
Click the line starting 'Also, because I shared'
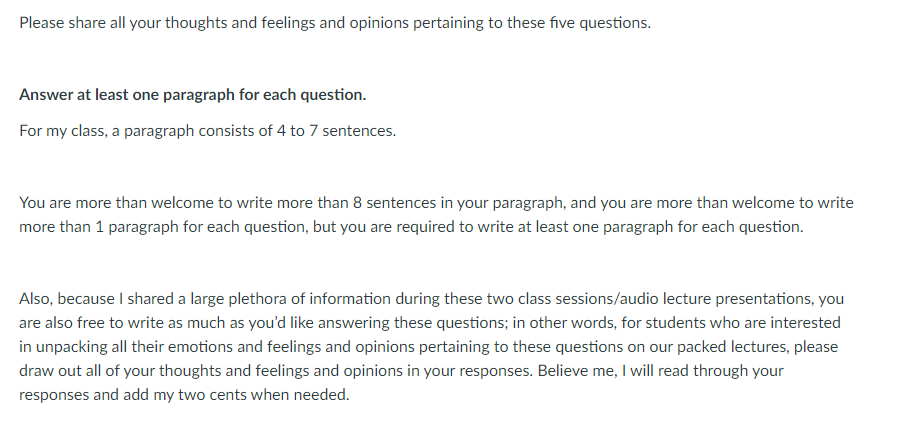pos(431,299)
